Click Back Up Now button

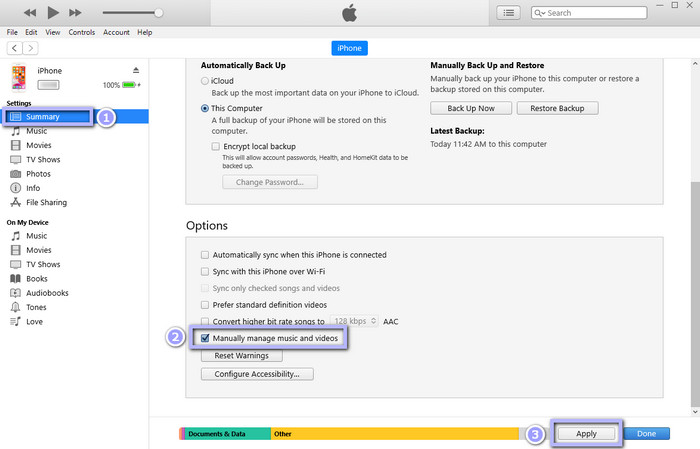coord(471,108)
